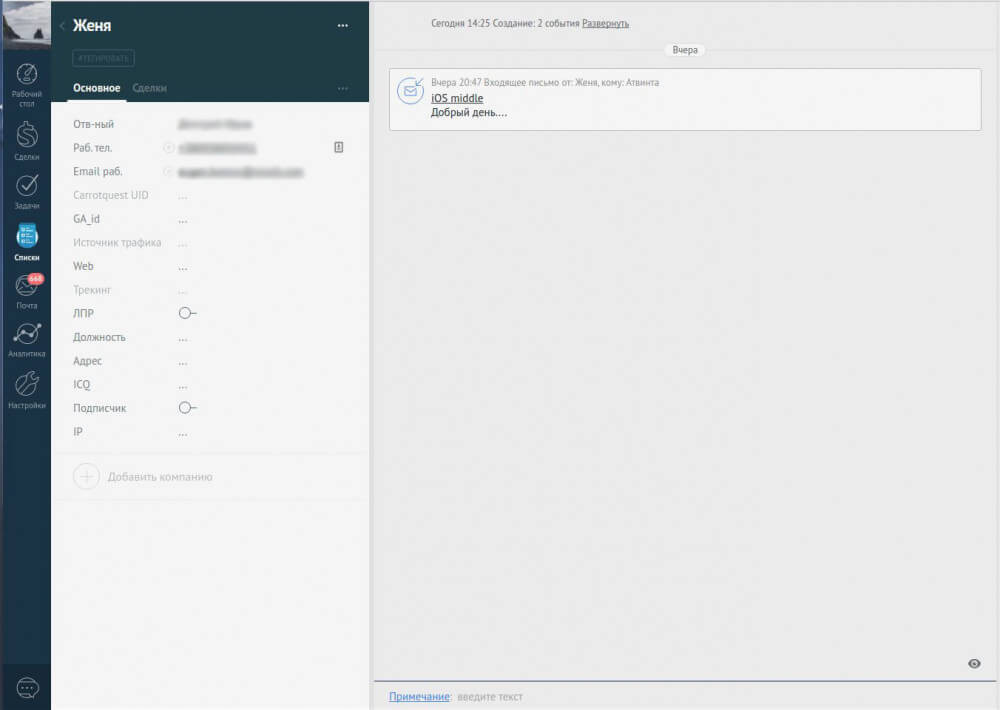Open the tab row three-dot menu
Viewport: 1000px width, 710px height.
[x=342, y=88]
